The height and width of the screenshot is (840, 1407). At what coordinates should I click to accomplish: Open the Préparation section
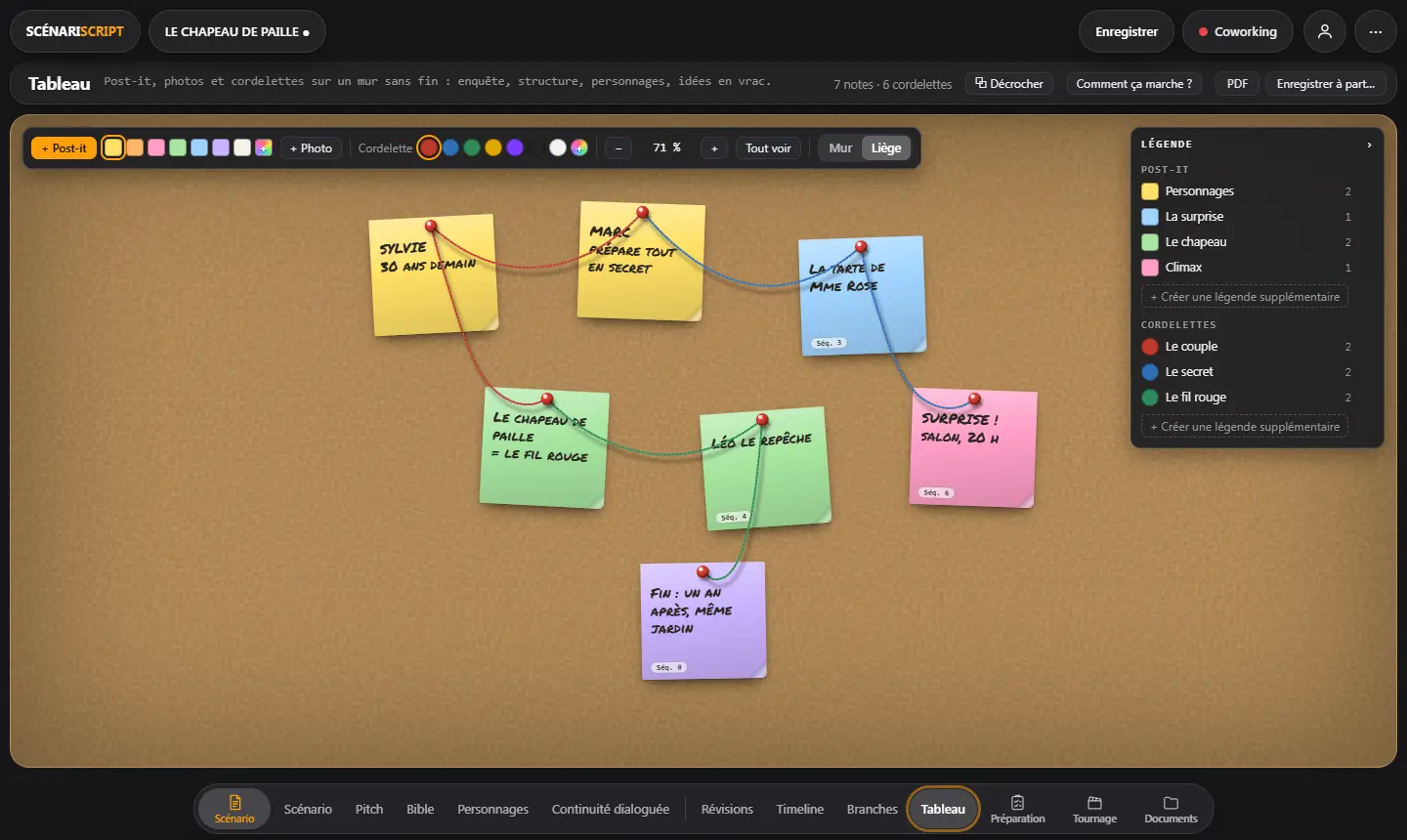click(1017, 809)
